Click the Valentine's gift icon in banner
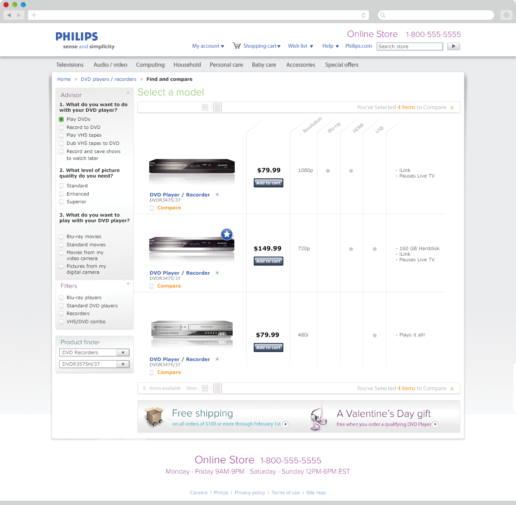The height and width of the screenshot is (505, 516). point(318,418)
